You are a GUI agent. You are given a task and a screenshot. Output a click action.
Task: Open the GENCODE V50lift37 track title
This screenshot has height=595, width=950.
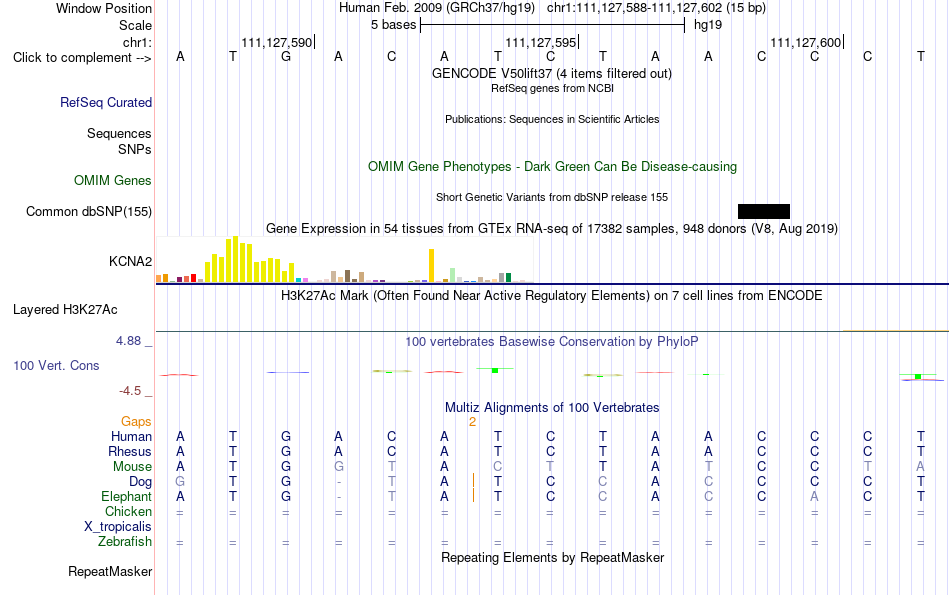coord(551,73)
